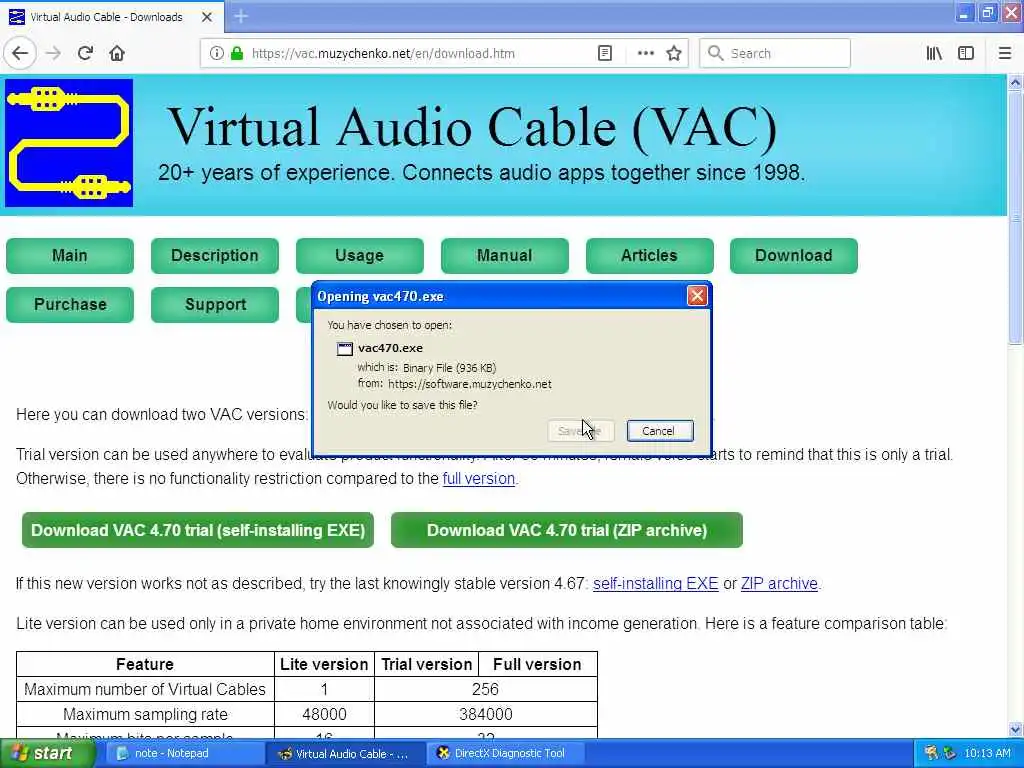Click the Trial version table header
The image size is (1024, 768).
(x=426, y=664)
